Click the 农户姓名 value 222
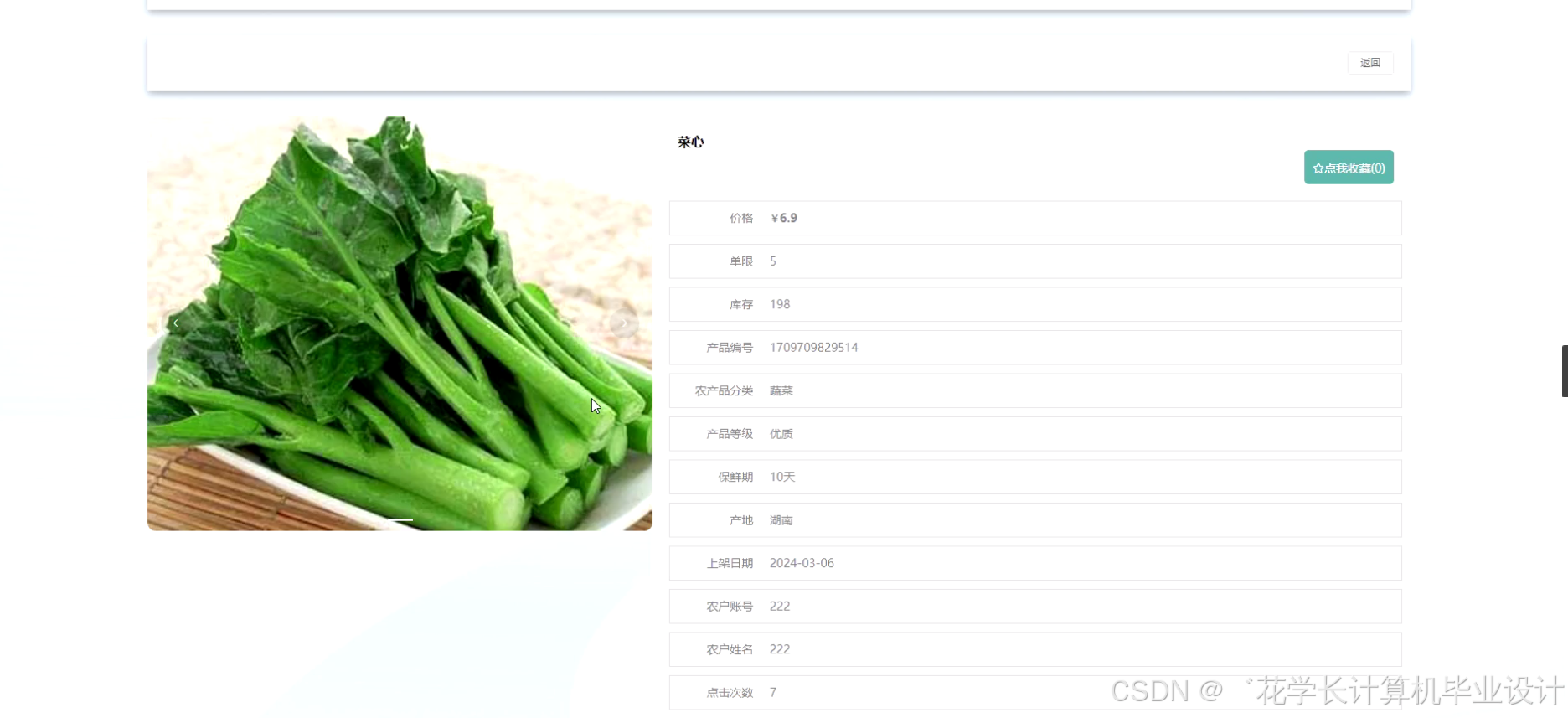 [780, 649]
